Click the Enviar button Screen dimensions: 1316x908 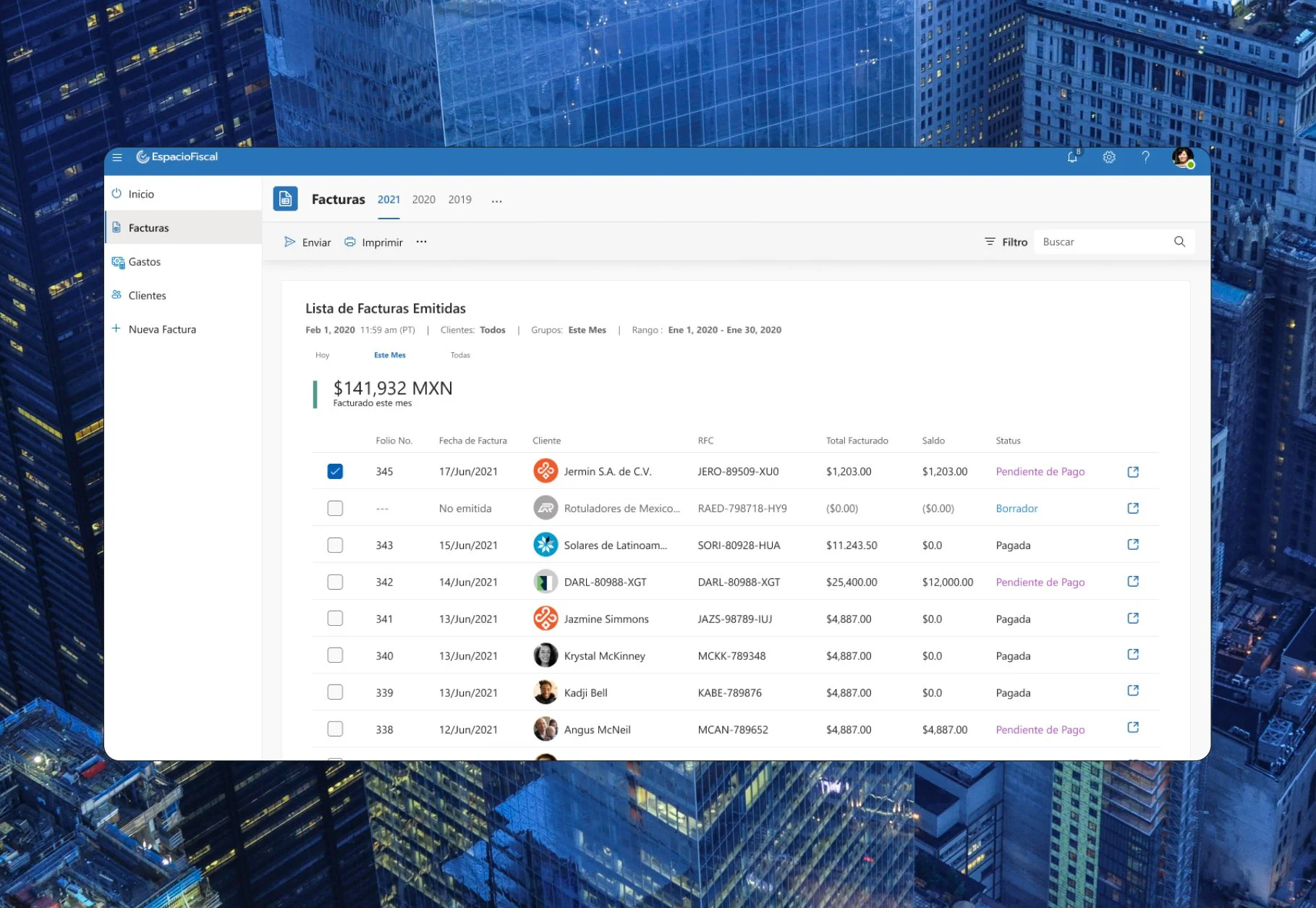(307, 242)
